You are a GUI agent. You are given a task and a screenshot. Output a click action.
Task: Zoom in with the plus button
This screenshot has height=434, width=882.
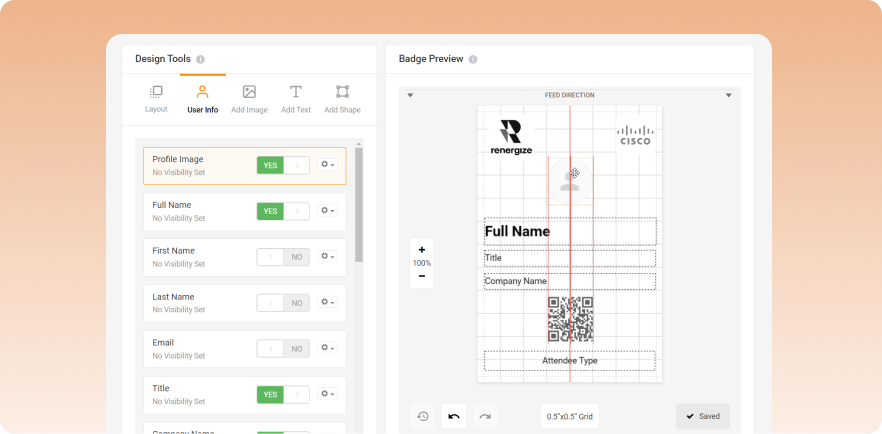[422, 250]
